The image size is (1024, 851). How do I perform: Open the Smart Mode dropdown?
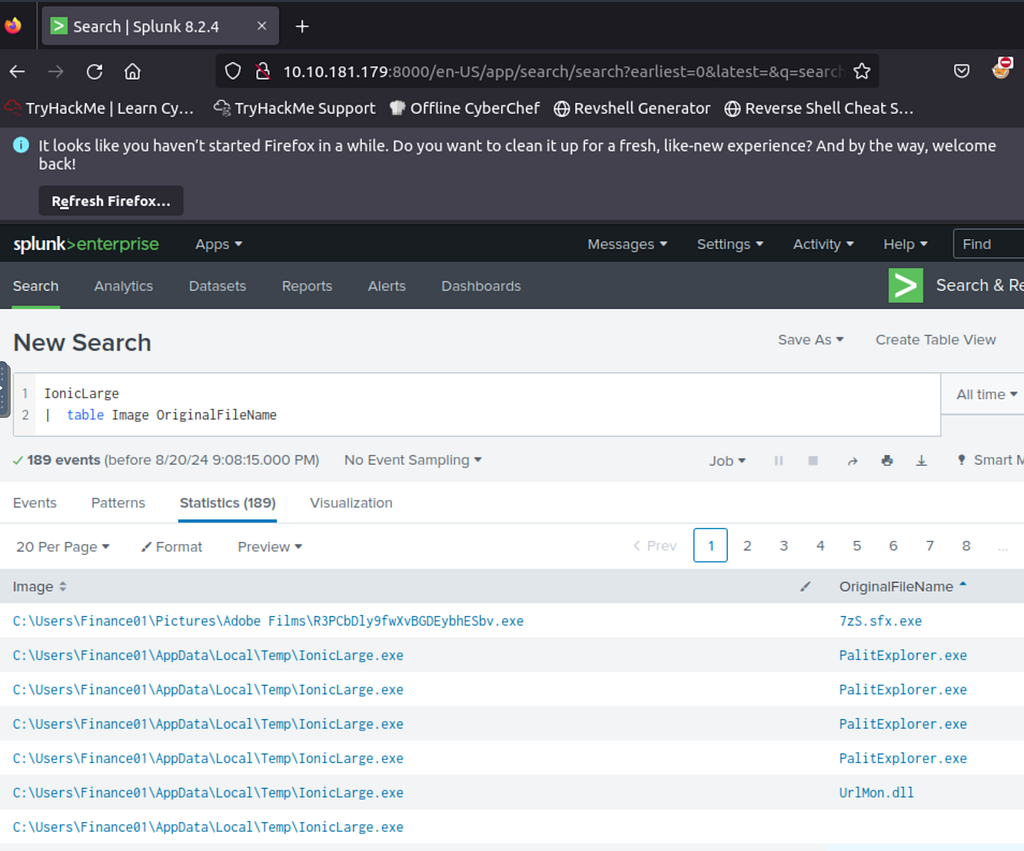click(990, 460)
